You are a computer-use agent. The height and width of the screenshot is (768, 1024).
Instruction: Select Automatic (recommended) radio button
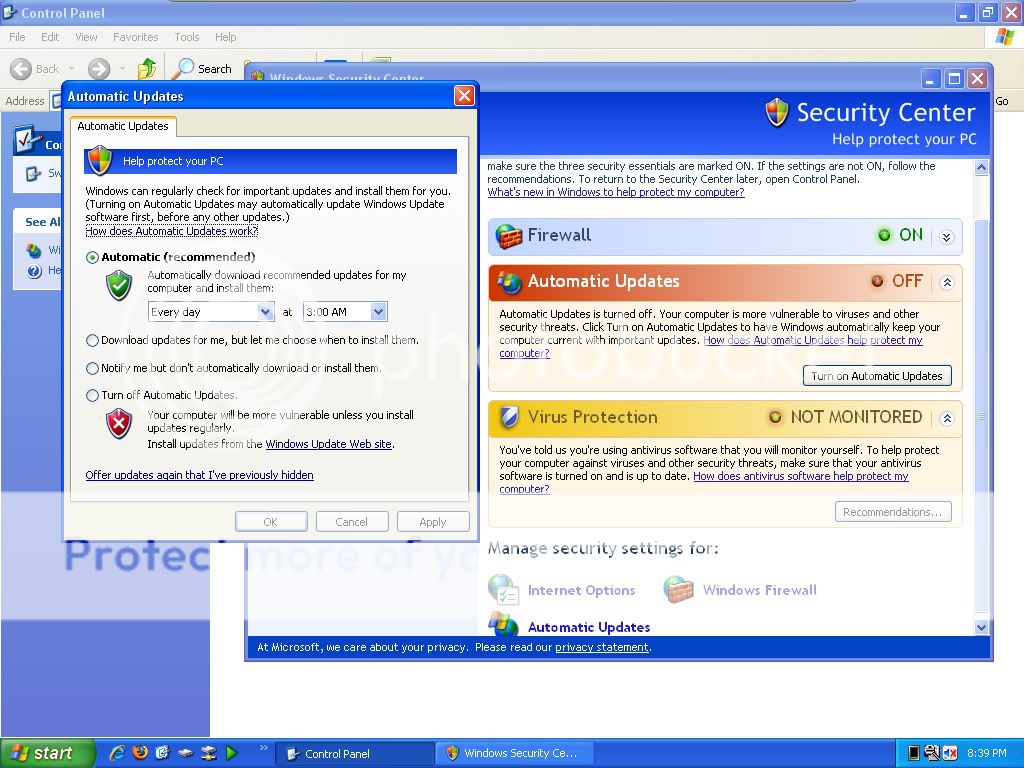click(93, 257)
